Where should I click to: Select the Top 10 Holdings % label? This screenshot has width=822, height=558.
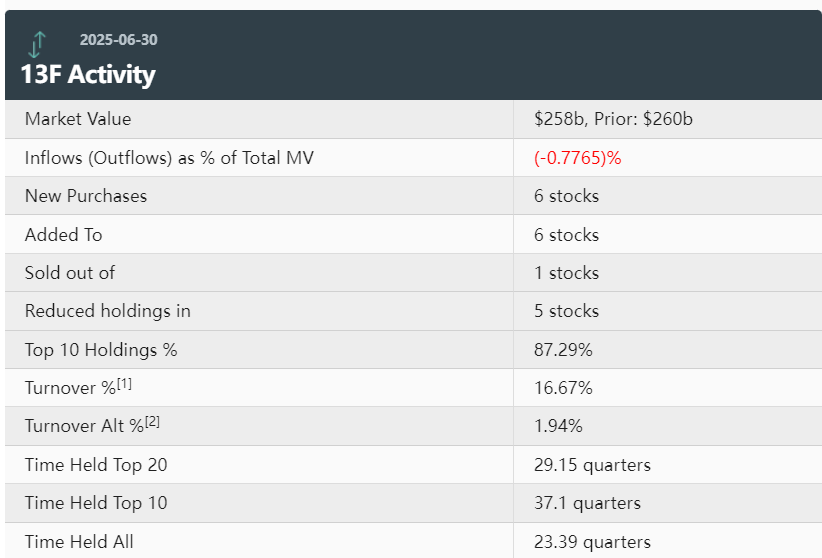(x=101, y=350)
